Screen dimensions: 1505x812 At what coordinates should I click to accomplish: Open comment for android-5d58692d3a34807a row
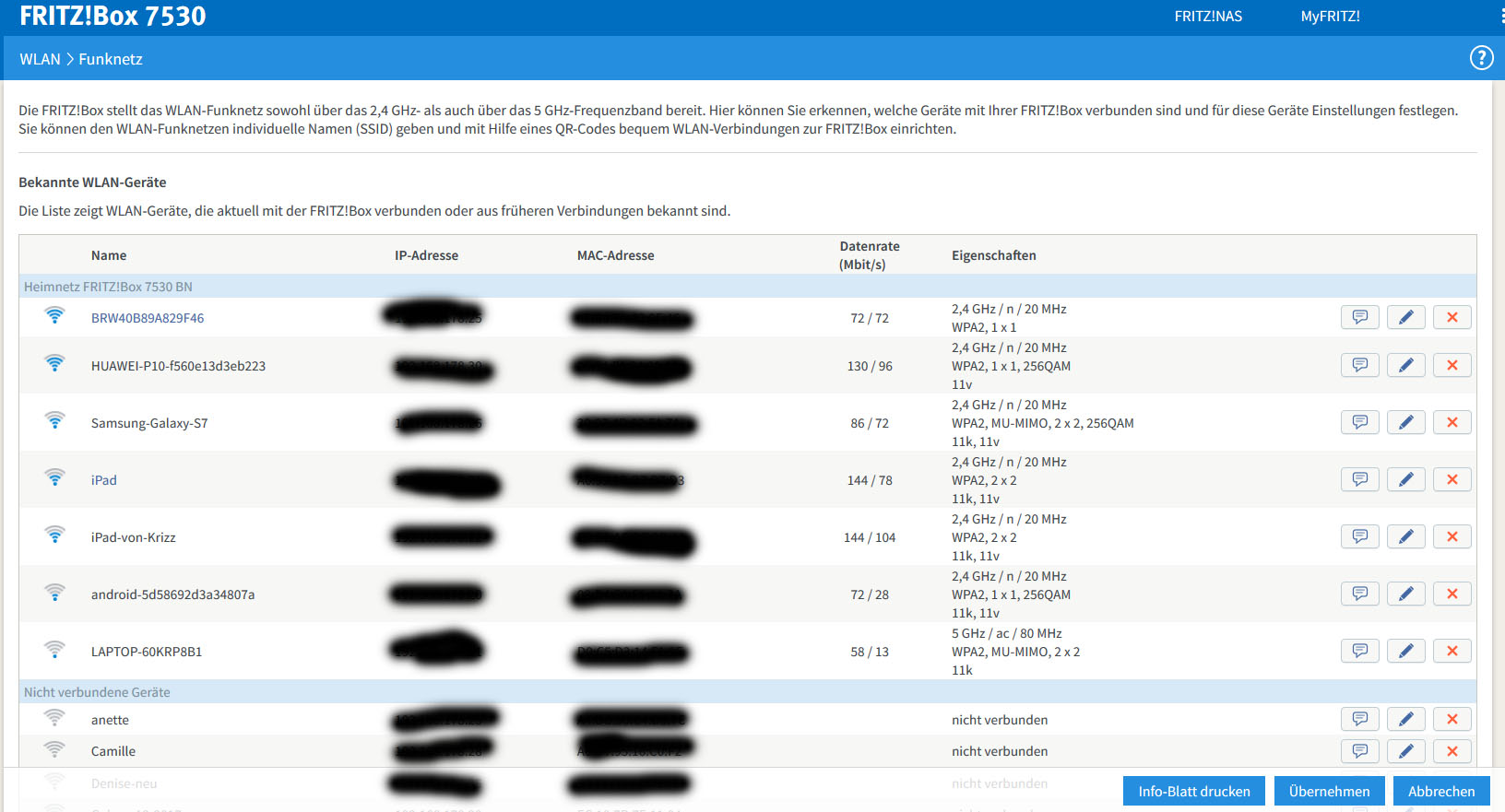[1360, 594]
